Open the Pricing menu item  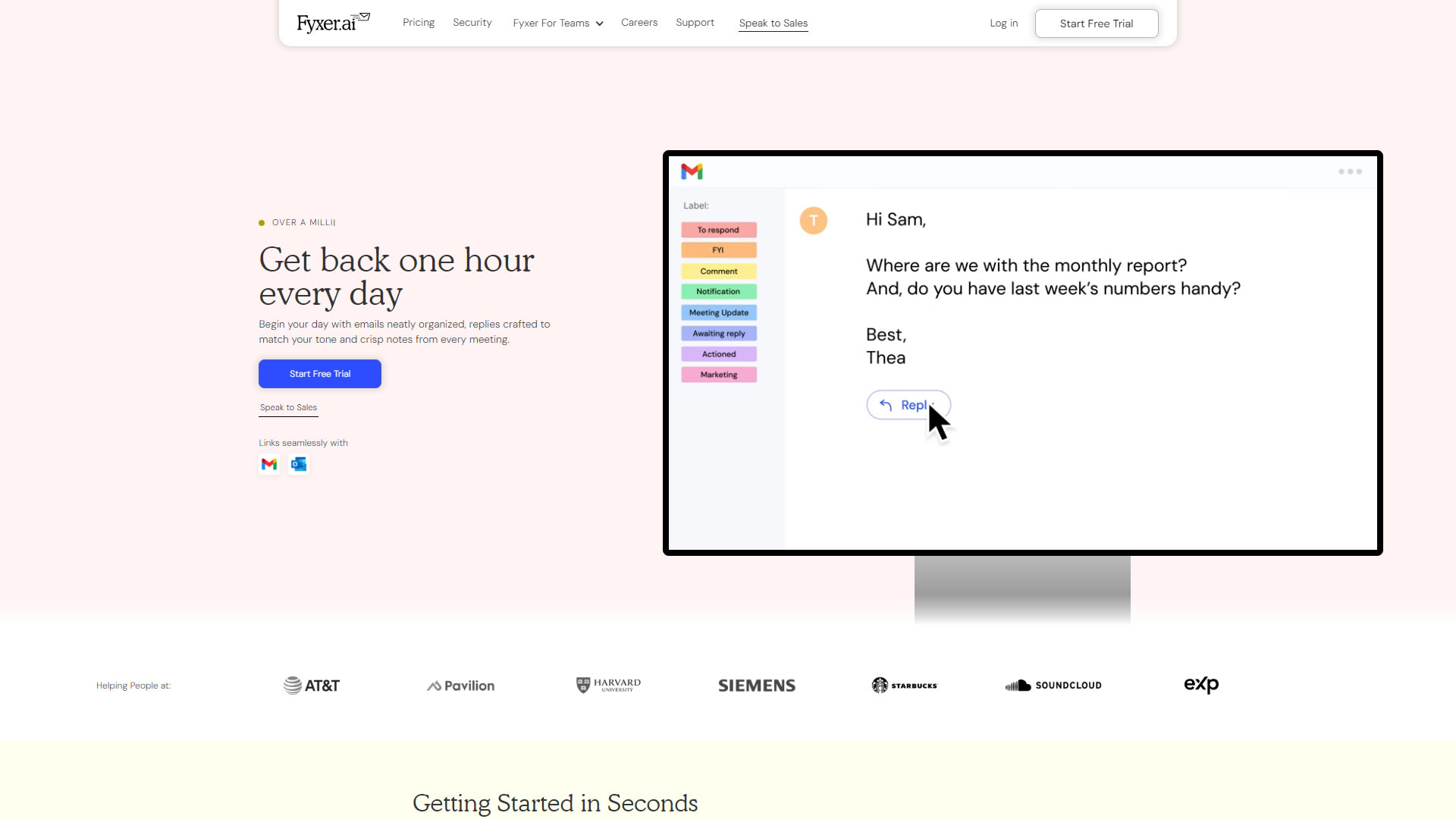click(x=419, y=23)
